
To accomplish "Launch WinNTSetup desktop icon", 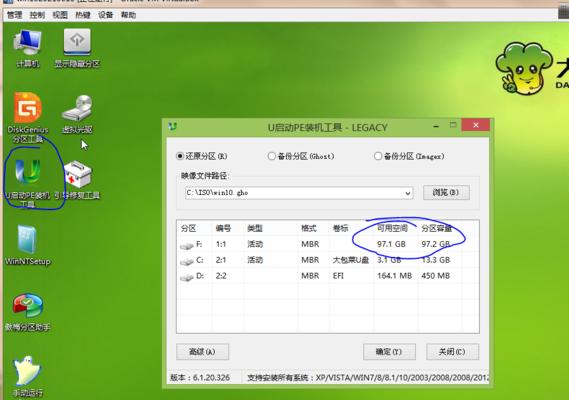I will (28, 245).
